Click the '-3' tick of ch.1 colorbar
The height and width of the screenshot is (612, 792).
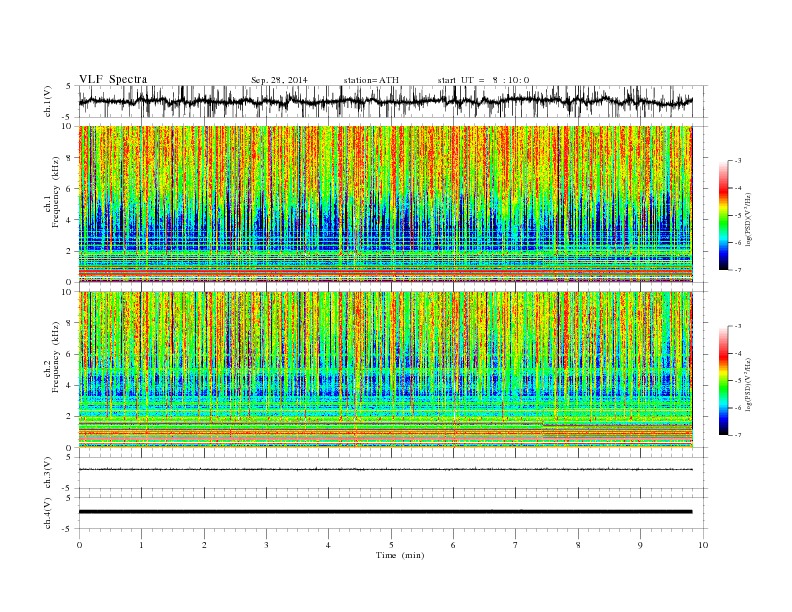[738, 161]
